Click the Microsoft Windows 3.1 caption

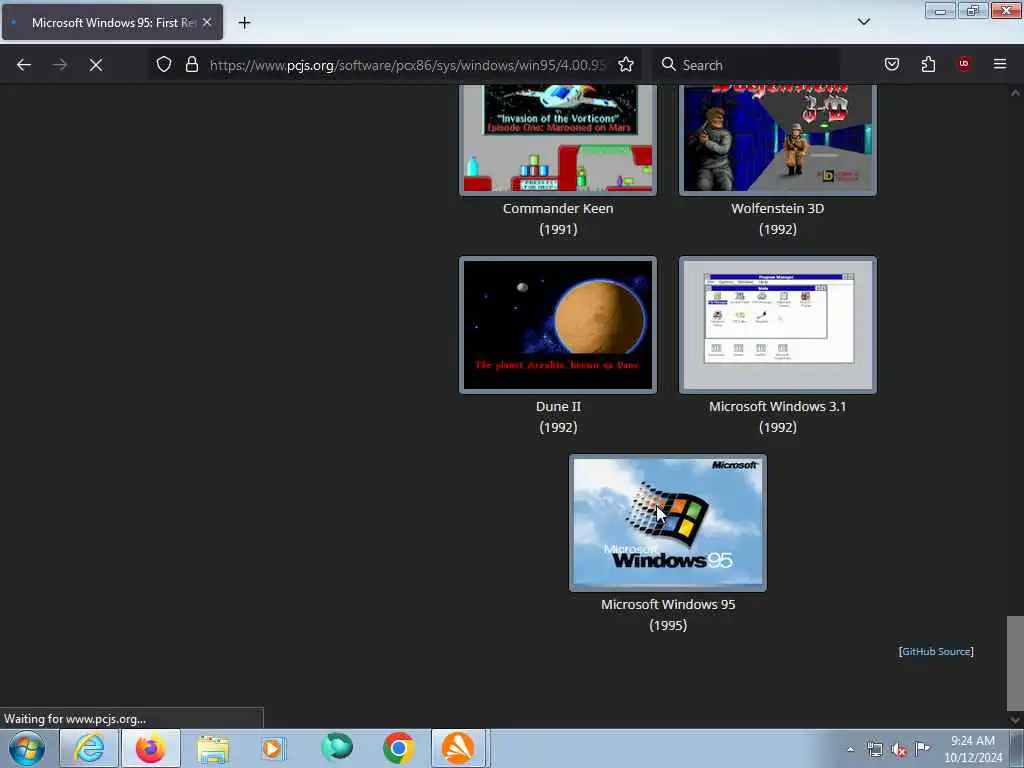(777, 406)
